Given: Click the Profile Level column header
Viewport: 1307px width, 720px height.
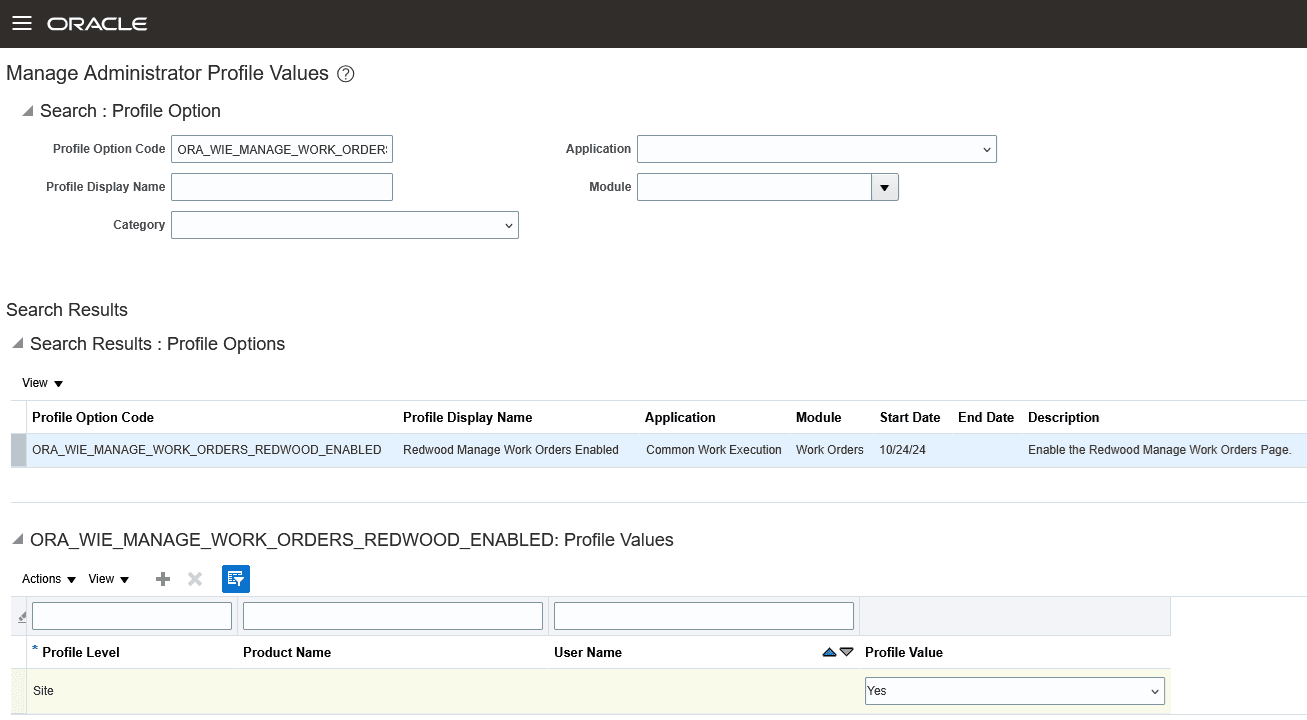Looking at the screenshot, I should click(x=81, y=652).
